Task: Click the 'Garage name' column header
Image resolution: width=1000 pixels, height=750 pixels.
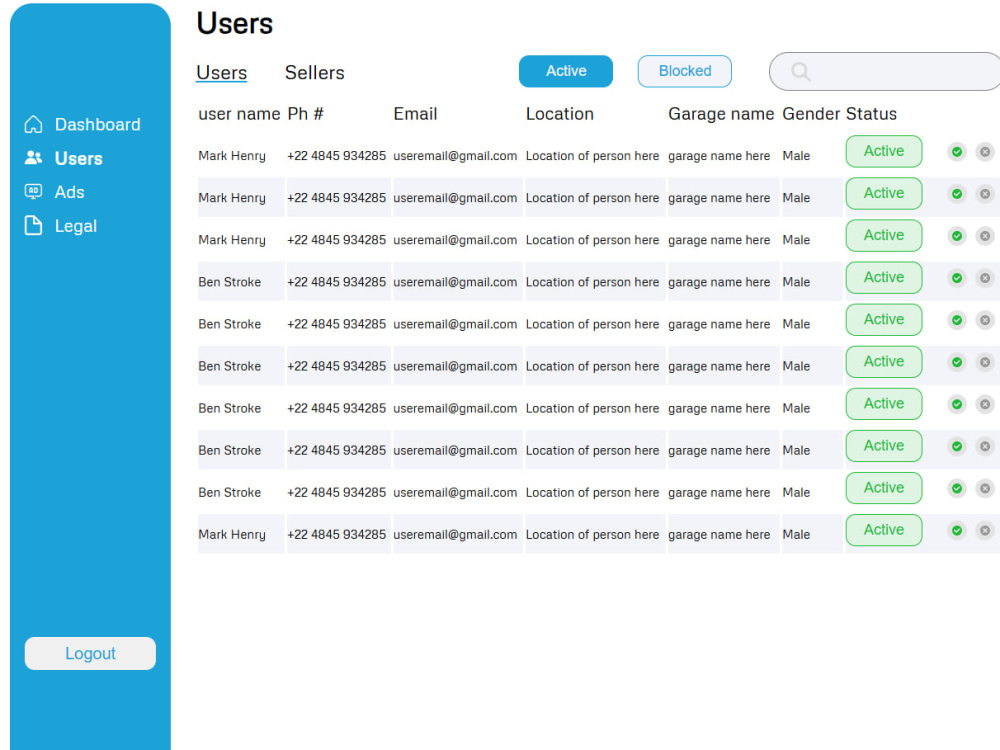Action: click(x=721, y=114)
